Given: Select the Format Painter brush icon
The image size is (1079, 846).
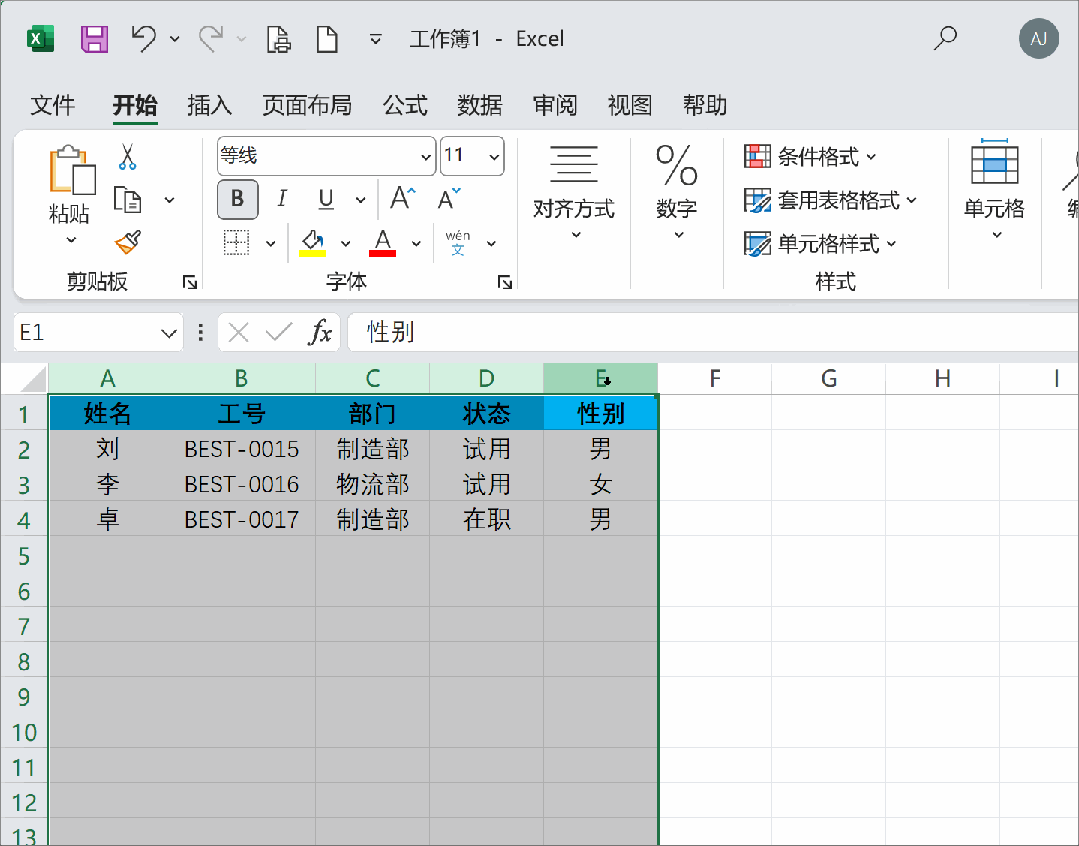Looking at the screenshot, I should [x=128, y=242].
